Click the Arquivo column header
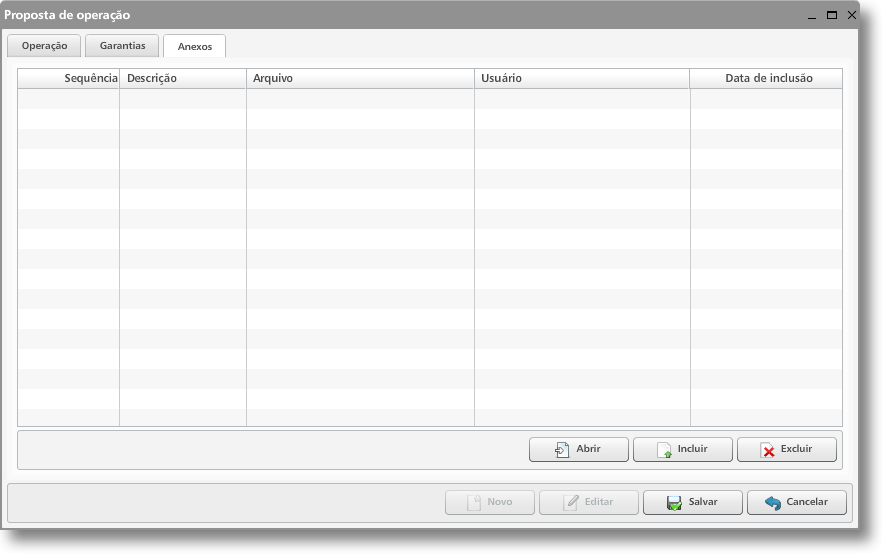This screenshot has height=556, width=885. pos(360,78)
